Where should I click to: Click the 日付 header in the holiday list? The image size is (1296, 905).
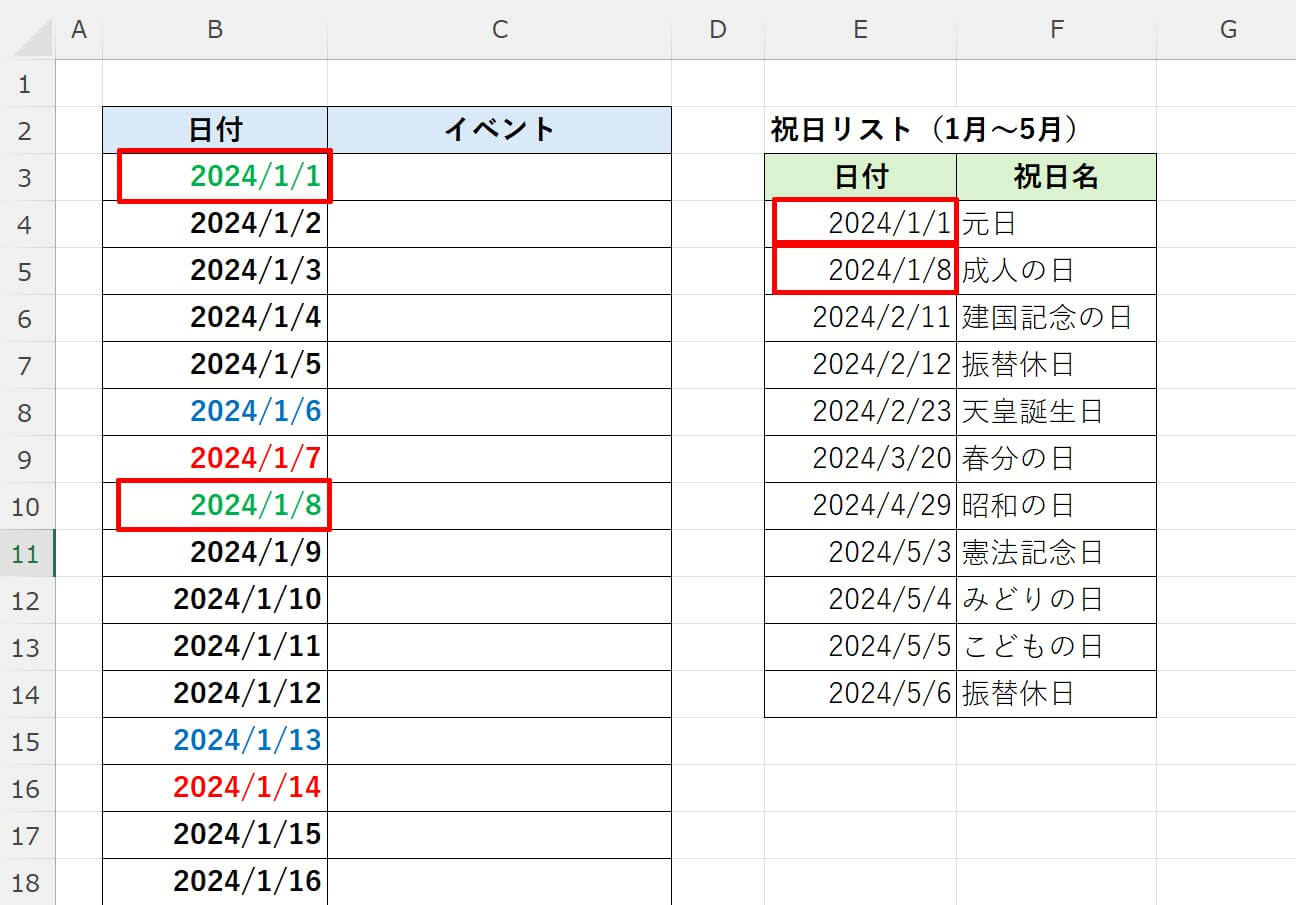pos(860,177)
